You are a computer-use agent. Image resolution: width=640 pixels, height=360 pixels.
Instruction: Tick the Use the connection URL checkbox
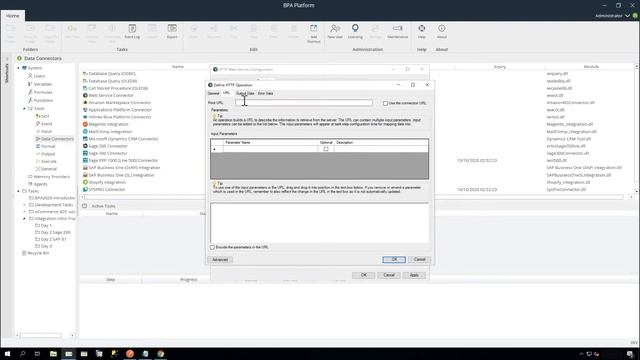pyautogui.click(x=385, y=103)
